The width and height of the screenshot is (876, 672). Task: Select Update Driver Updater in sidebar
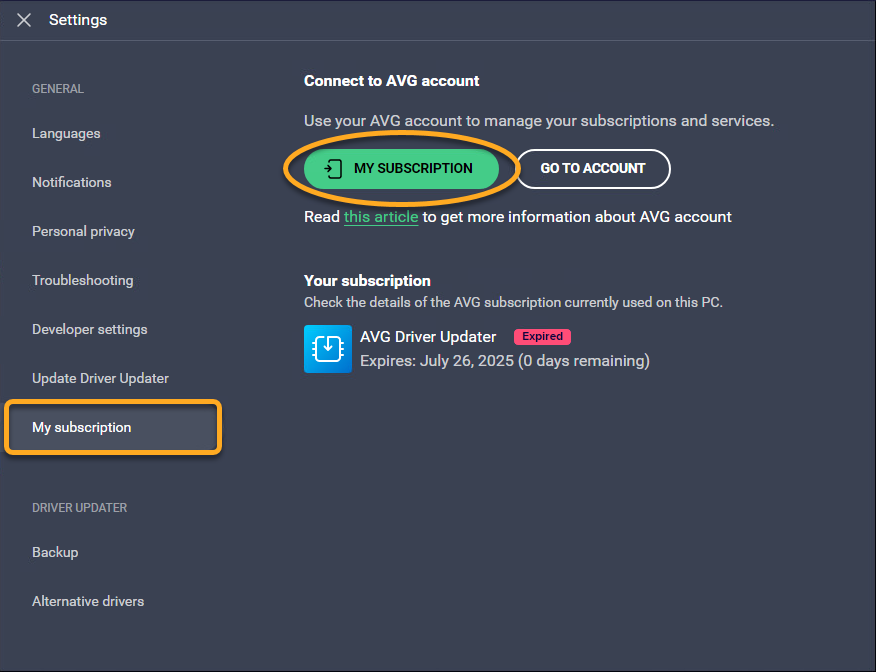click(x=100, y=379)
